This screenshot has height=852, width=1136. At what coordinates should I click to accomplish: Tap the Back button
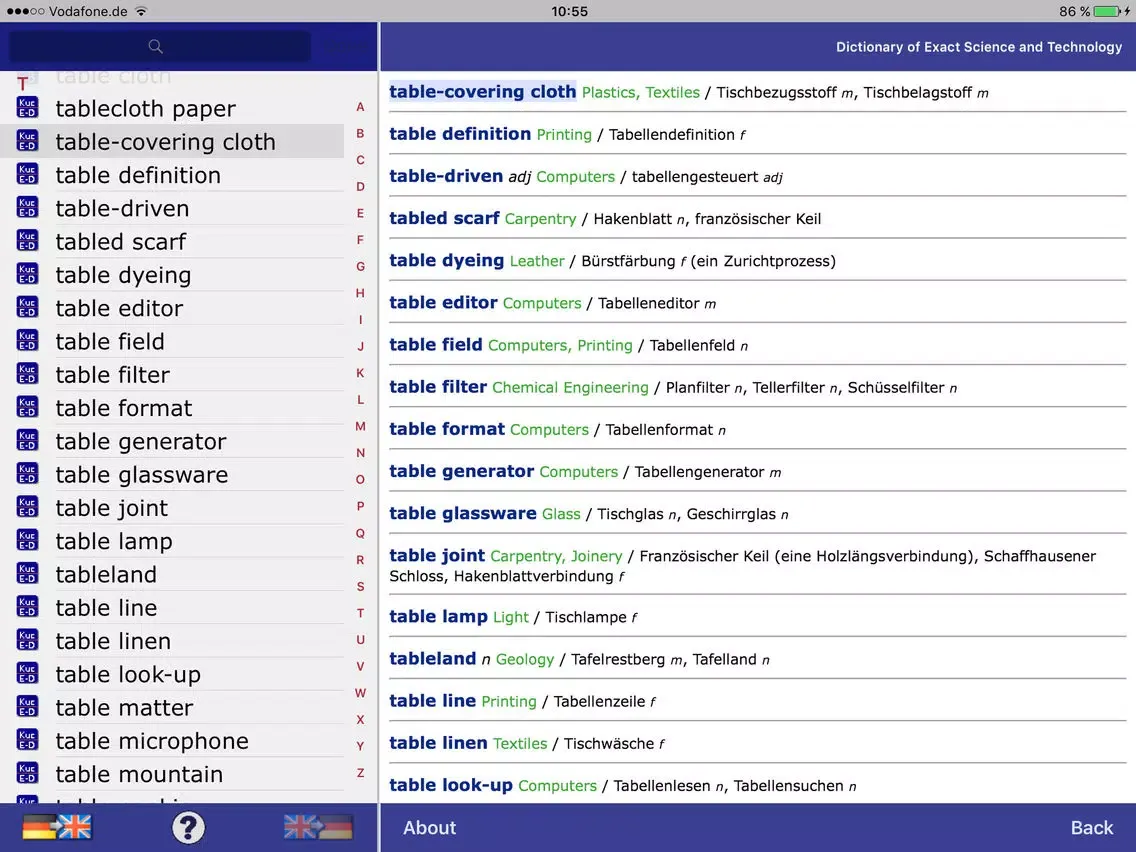pyautogui.click(x=1092, y=827)
